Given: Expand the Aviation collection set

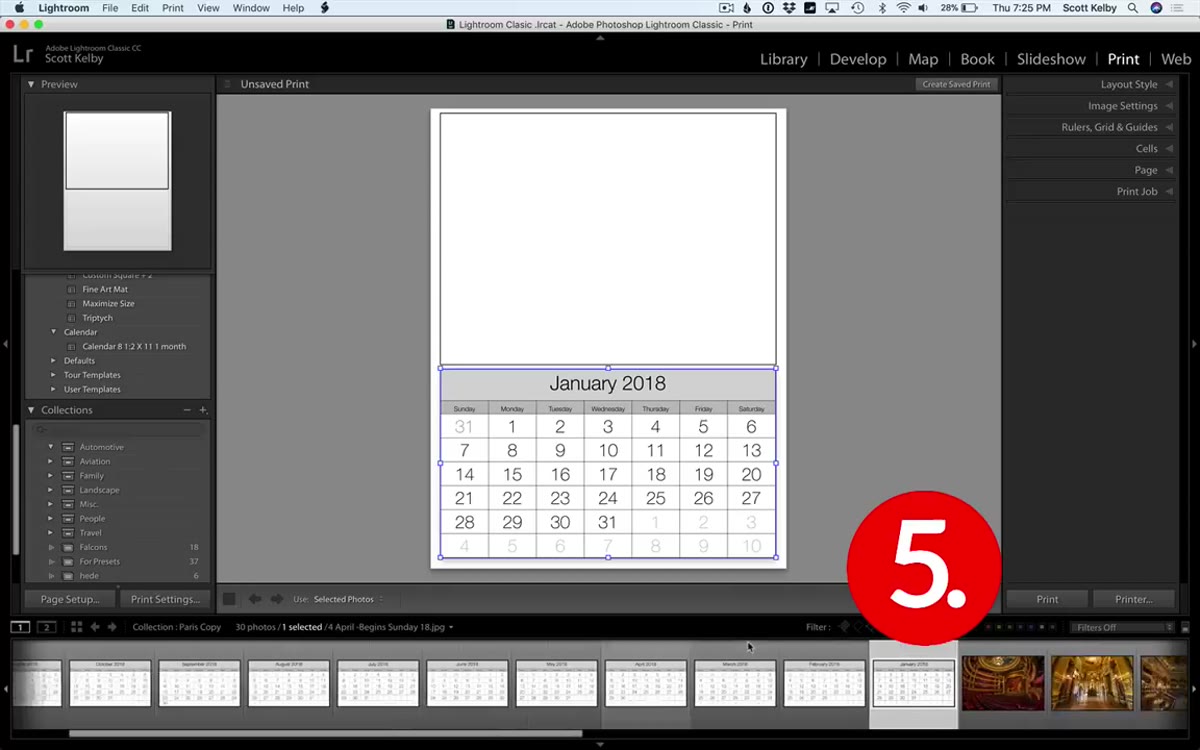Looking at the screenshot, I should 51,462.
